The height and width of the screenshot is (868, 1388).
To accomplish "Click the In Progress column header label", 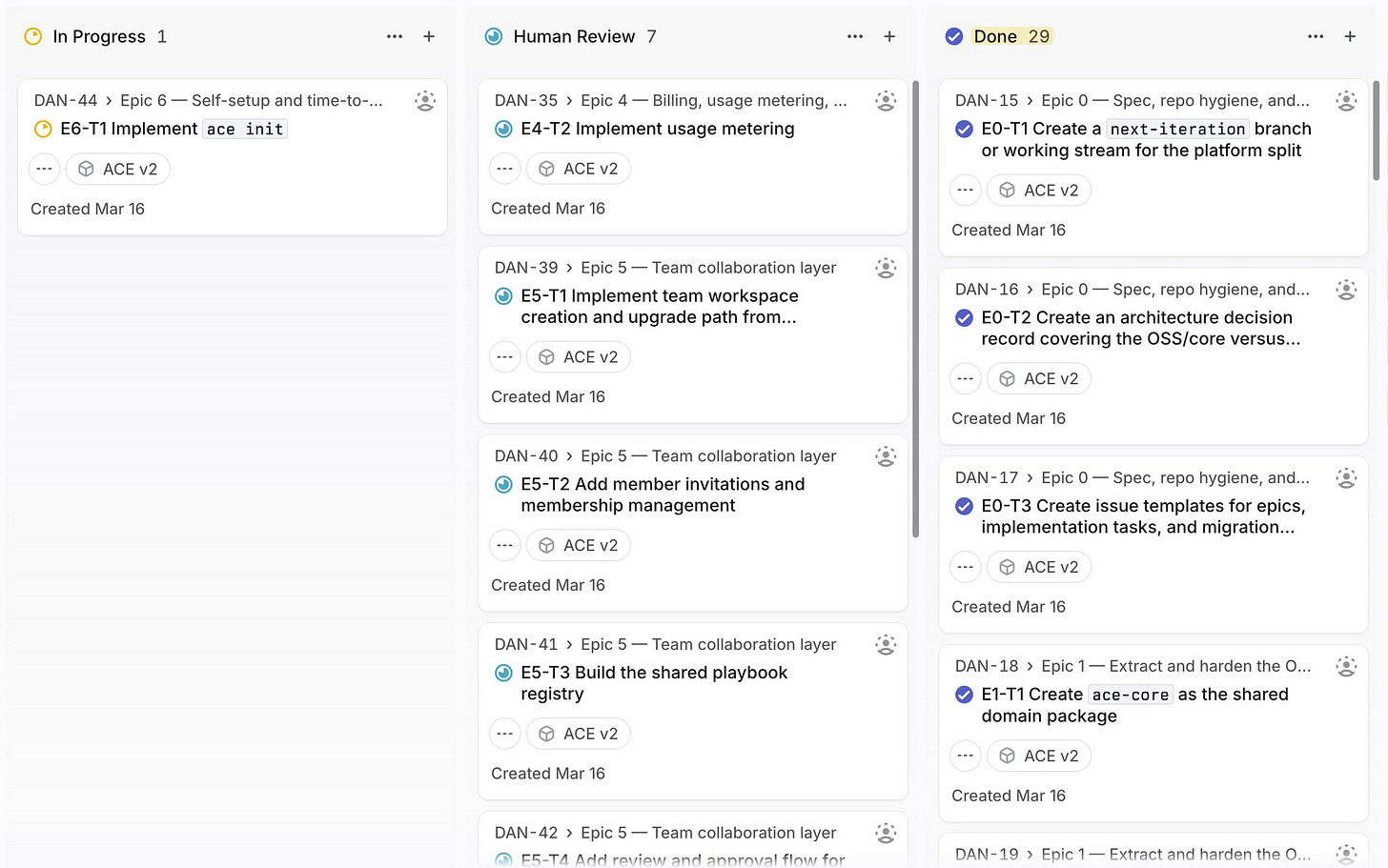I will click(99, 36).
